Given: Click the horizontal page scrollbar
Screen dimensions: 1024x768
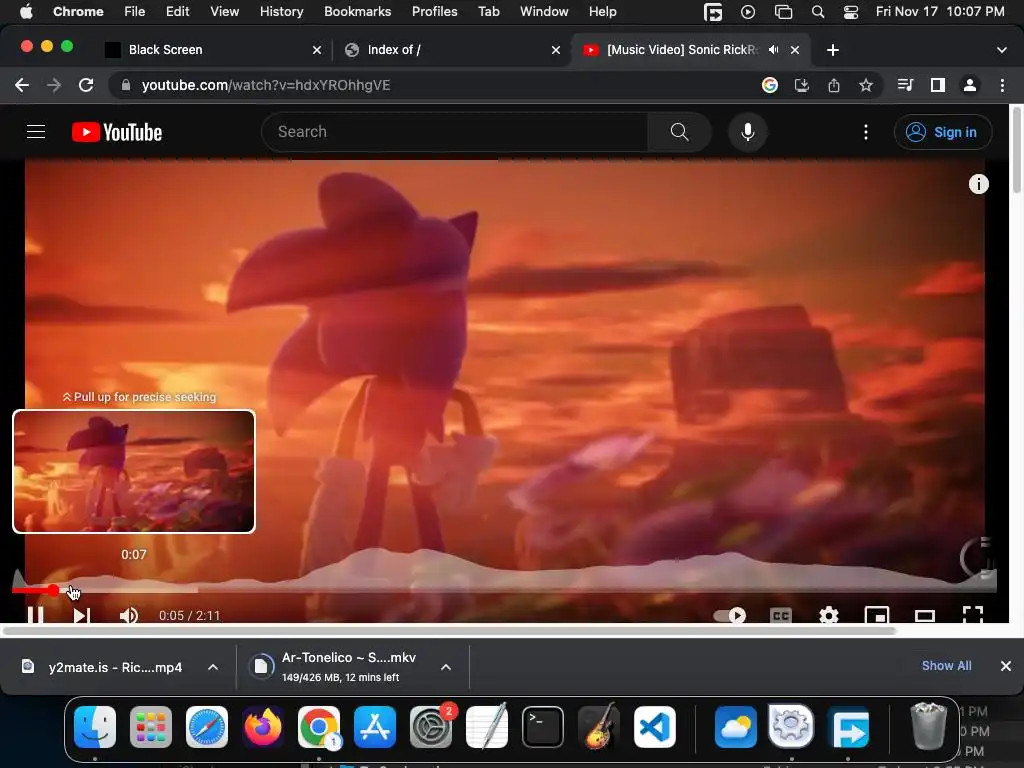Looking at the screenshot, I should tap(449, 631).
